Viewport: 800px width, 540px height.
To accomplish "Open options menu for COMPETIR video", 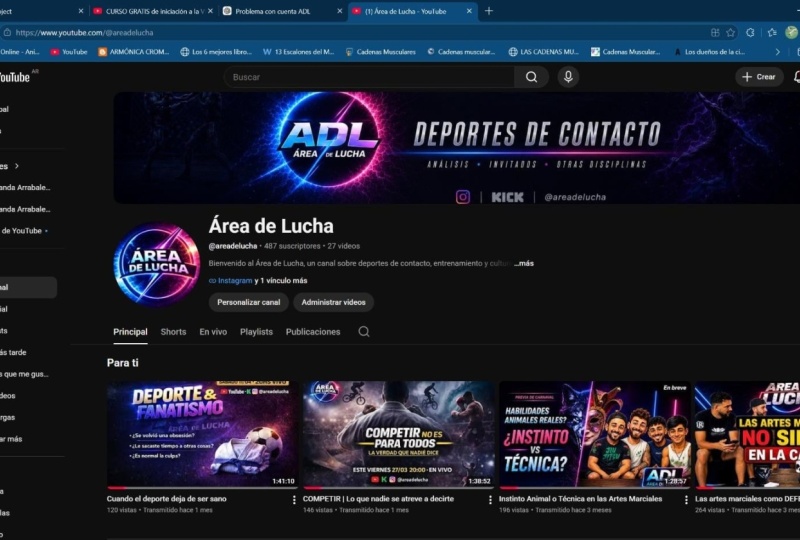I will (490, 500).
